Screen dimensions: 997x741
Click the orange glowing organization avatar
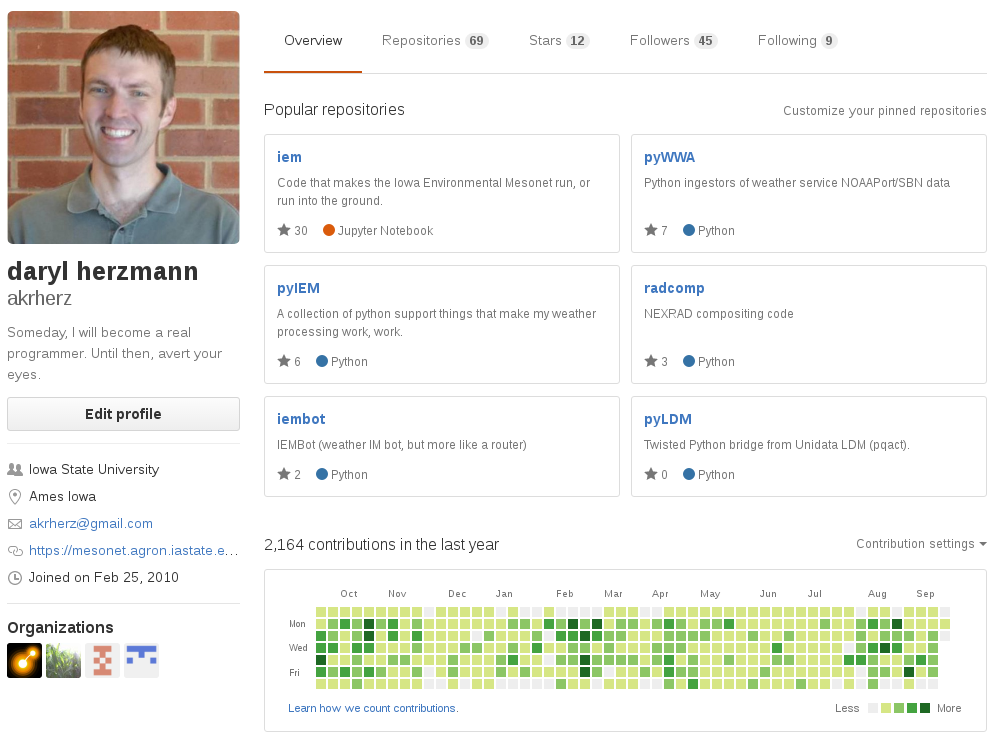(24, 660)
